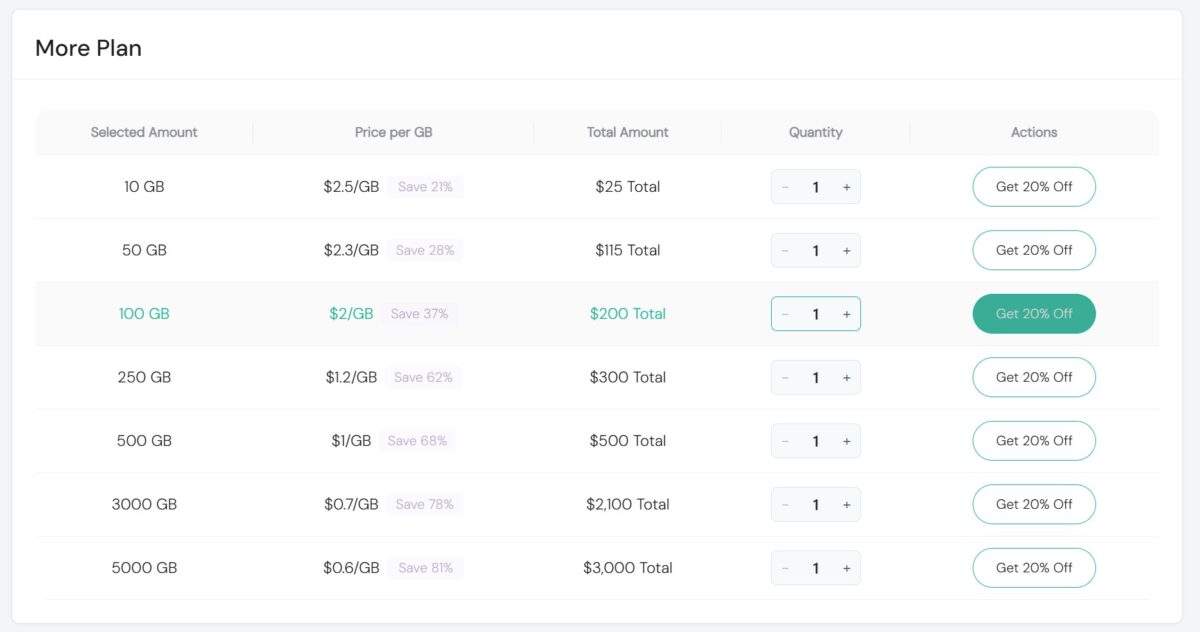Image resolution: width=1200 pixels, height=632 pixels.
Task: Increase quantity for the 50 GB plan
Action: click(846, 250)
